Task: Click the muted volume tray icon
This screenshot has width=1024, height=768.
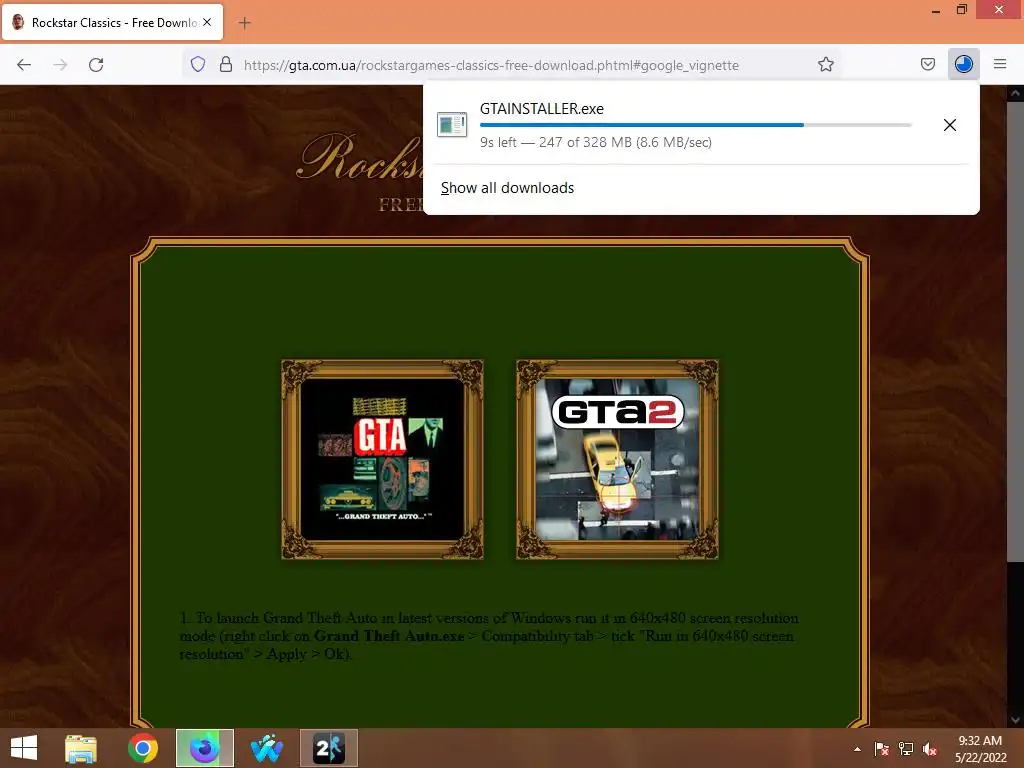Action: (930, 749)
